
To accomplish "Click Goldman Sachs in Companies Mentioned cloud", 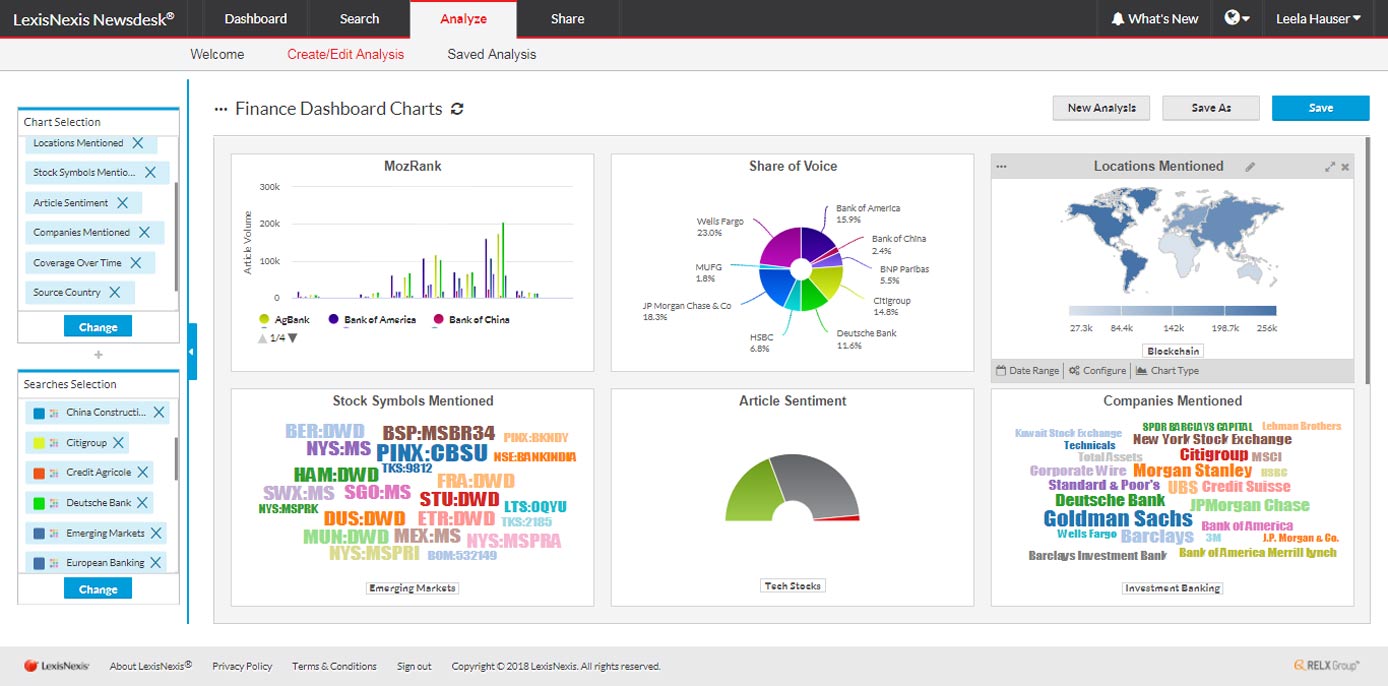I will (x=1118, y=519).
